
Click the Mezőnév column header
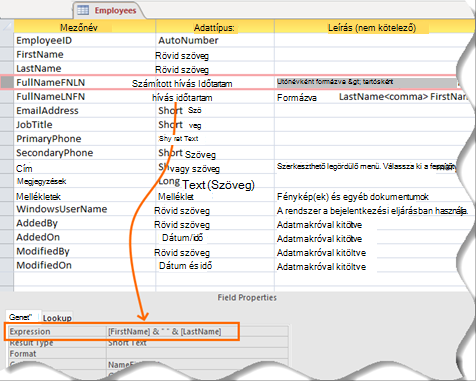coord(85,27)
